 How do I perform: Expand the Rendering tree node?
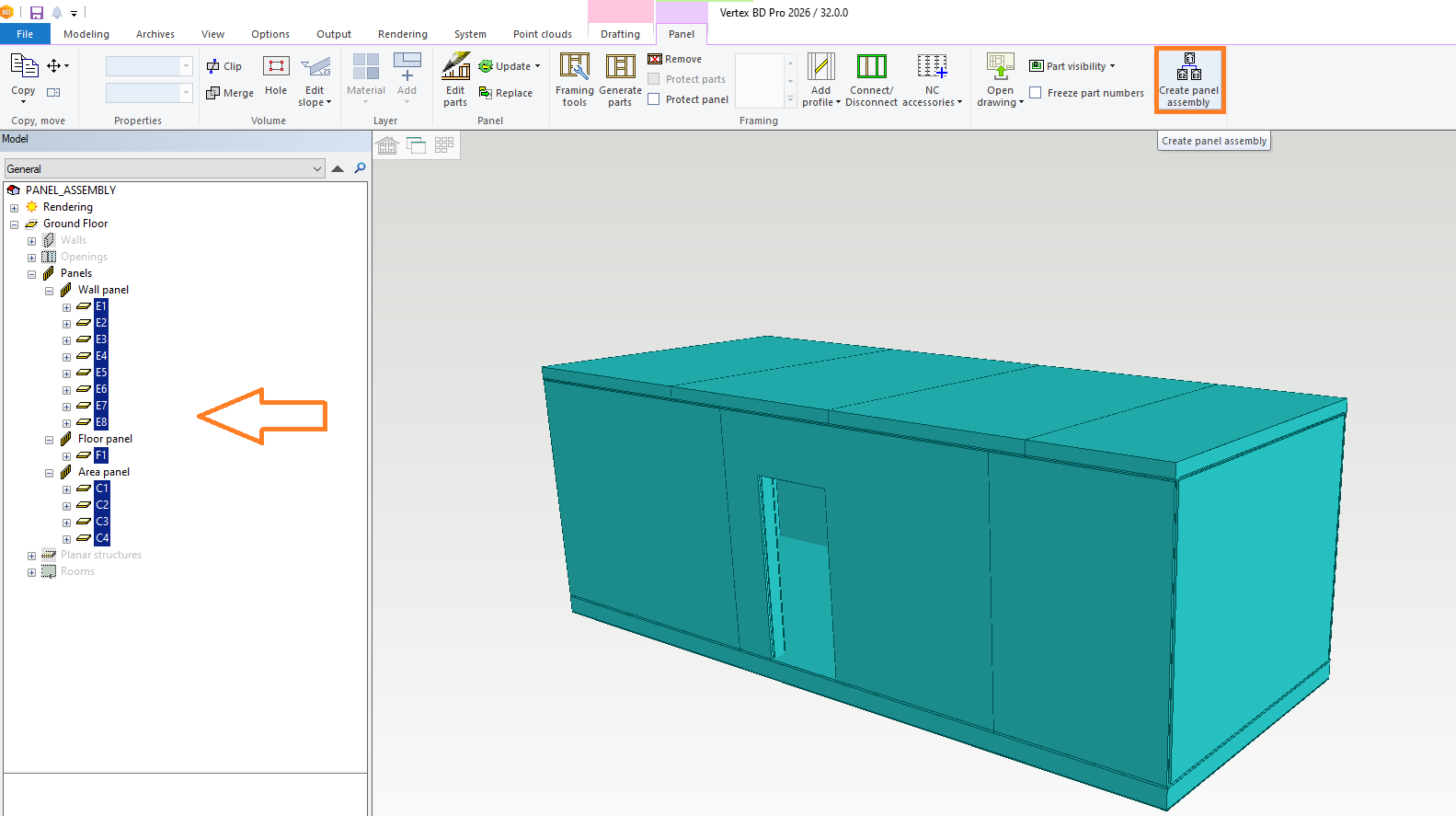(15, 208)
